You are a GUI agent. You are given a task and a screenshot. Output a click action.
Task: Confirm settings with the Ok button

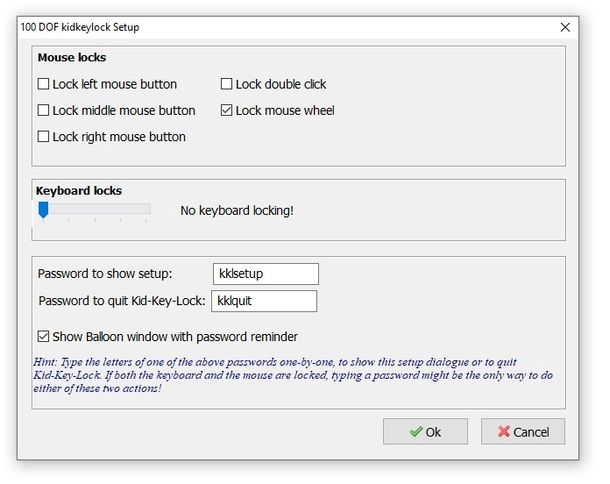(x=425, y=431)
